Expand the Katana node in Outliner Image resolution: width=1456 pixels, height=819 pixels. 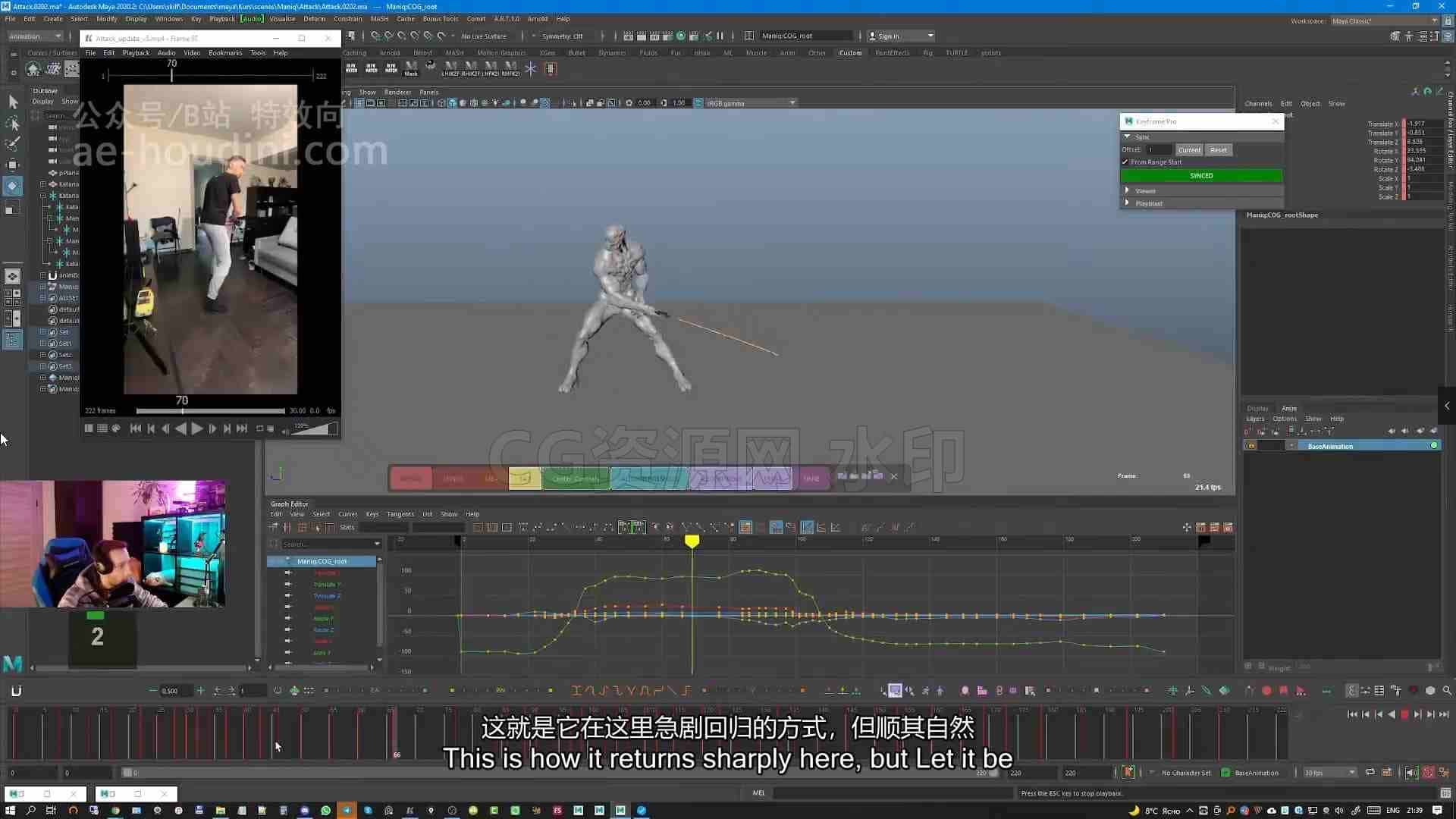click(x=43, y=184)
